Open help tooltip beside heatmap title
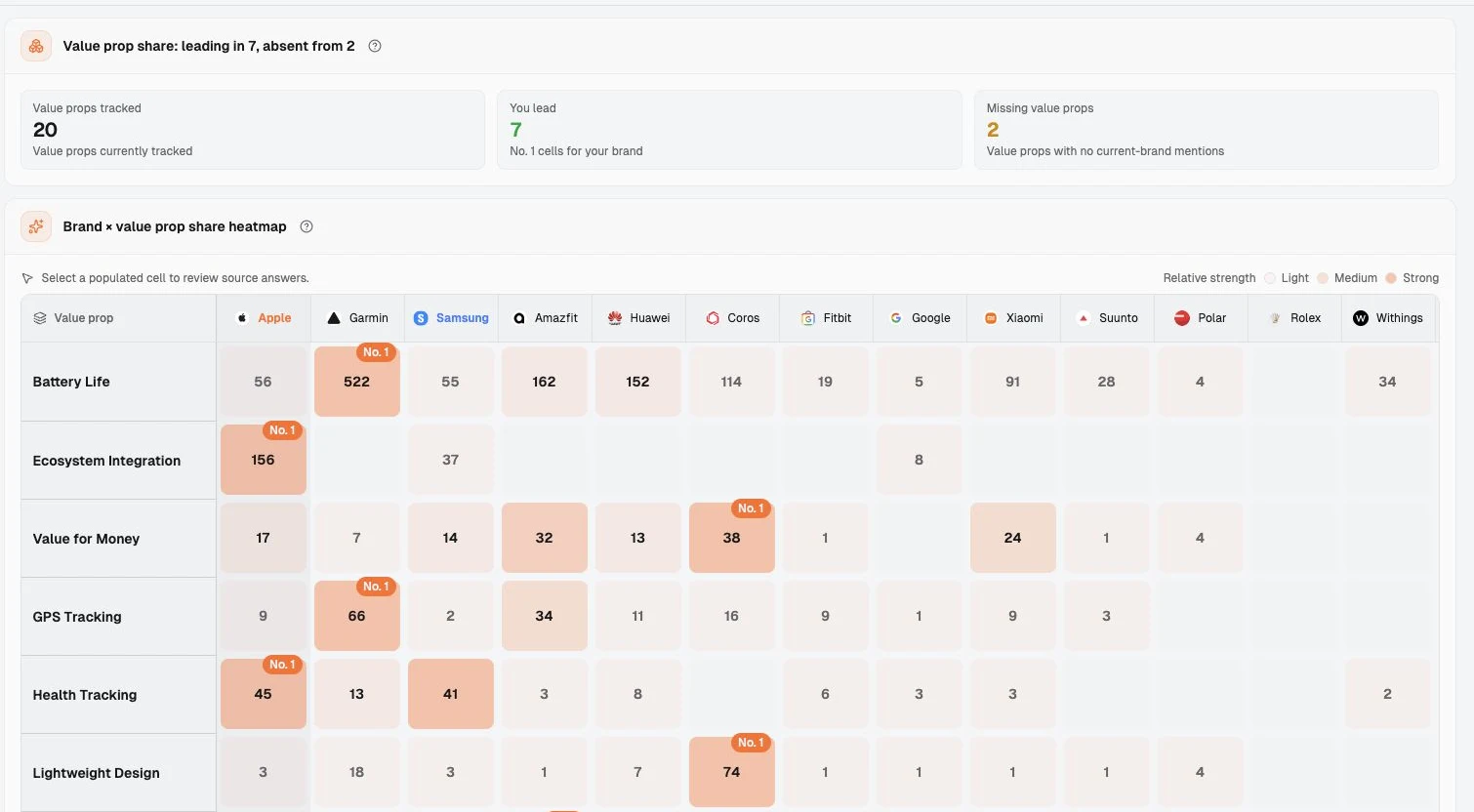1474x812 pixels. point(307,226)
